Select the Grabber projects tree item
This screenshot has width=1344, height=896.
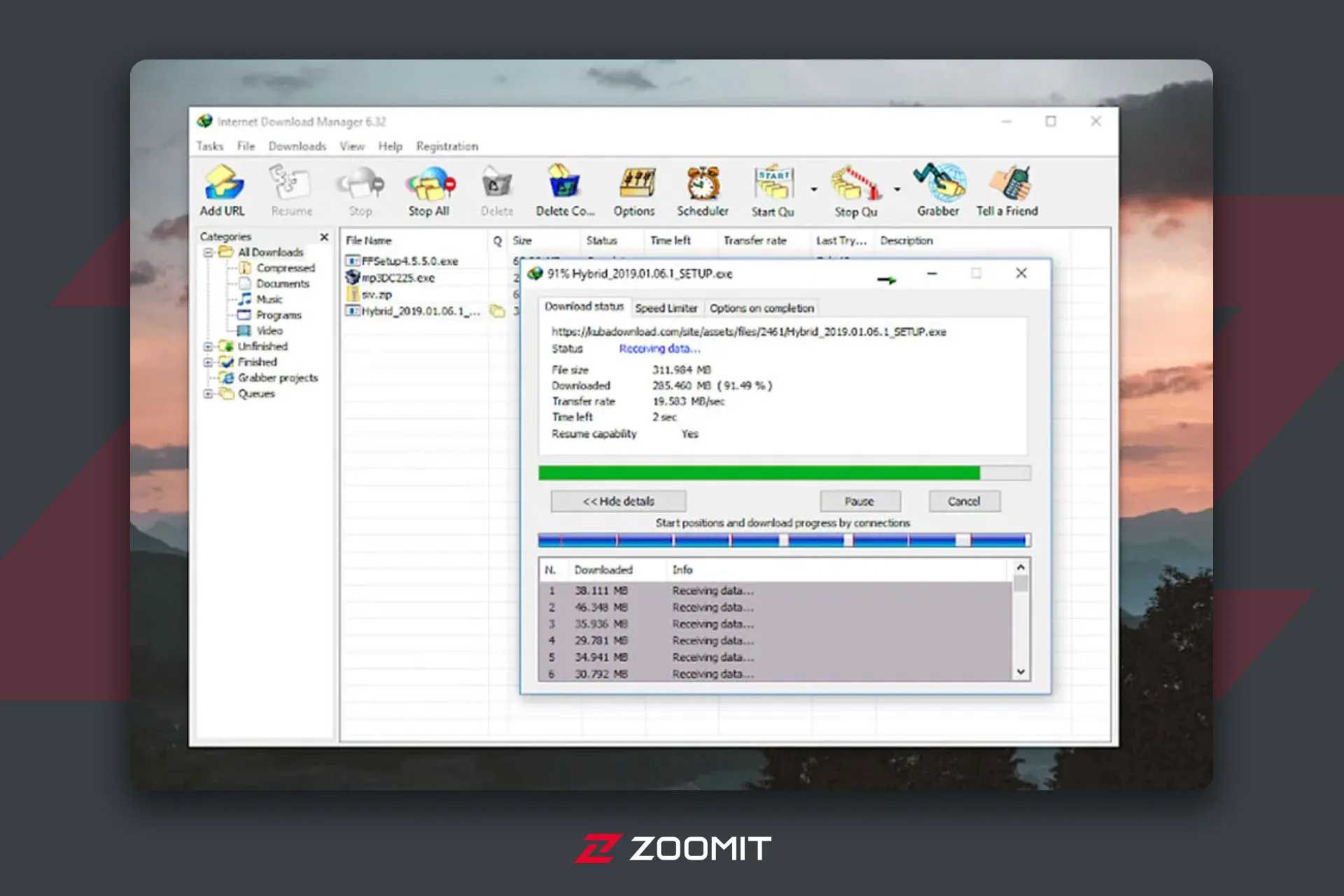(269, 377)
